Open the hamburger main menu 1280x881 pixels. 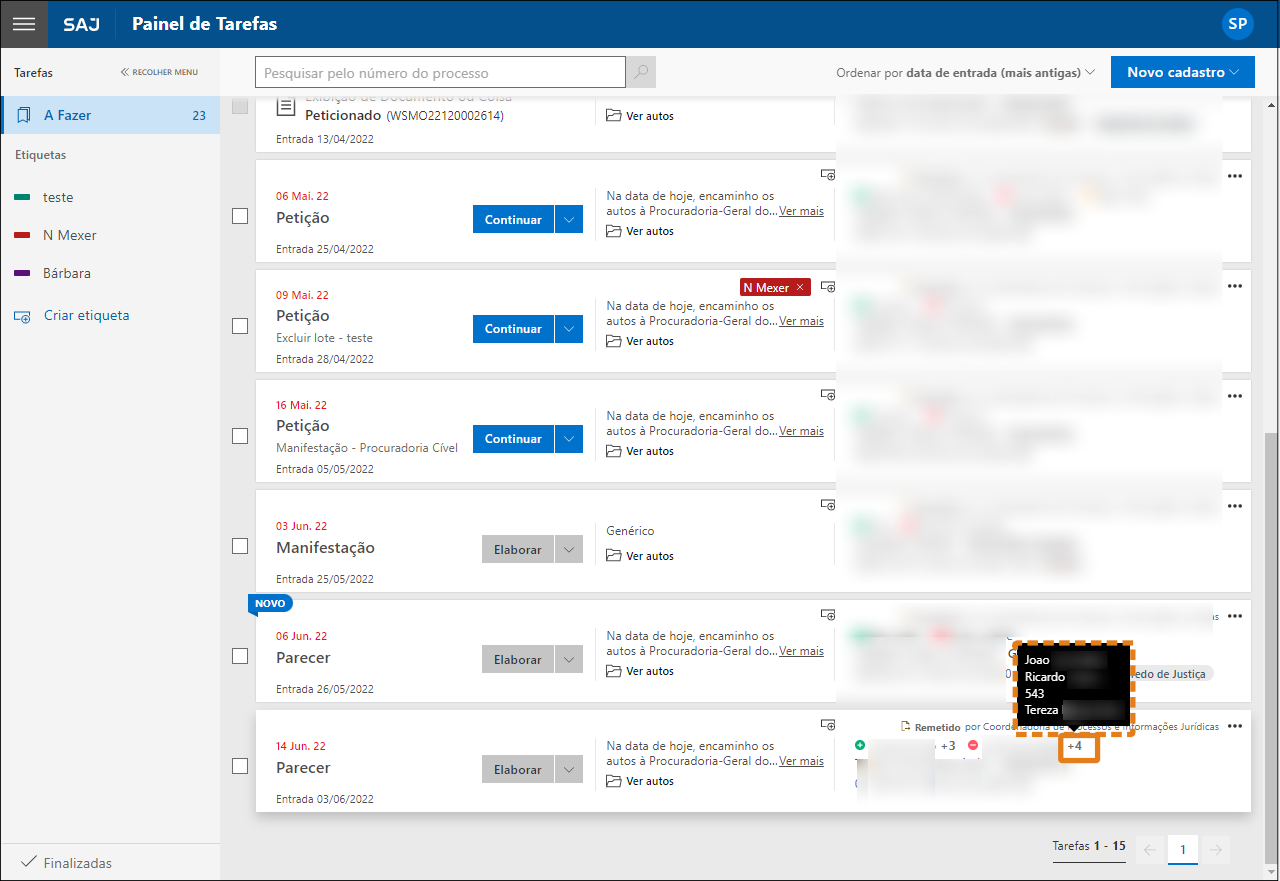click(x=24, y=24)
